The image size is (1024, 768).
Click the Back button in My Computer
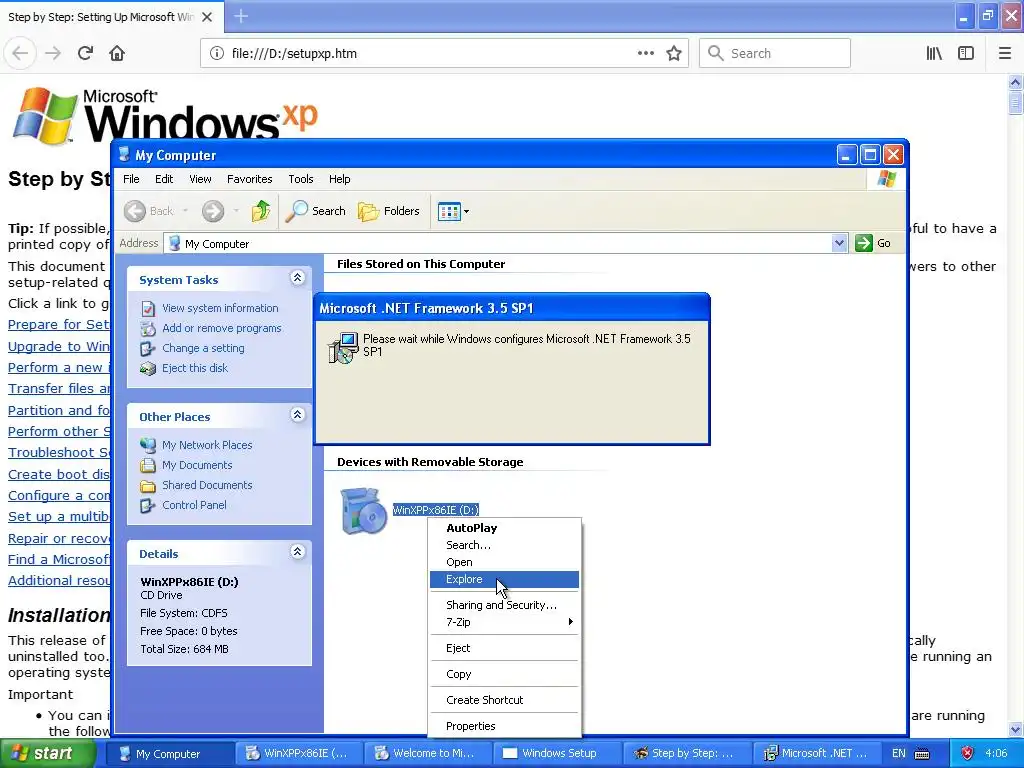pyautogui.click(x=149, y=211)
